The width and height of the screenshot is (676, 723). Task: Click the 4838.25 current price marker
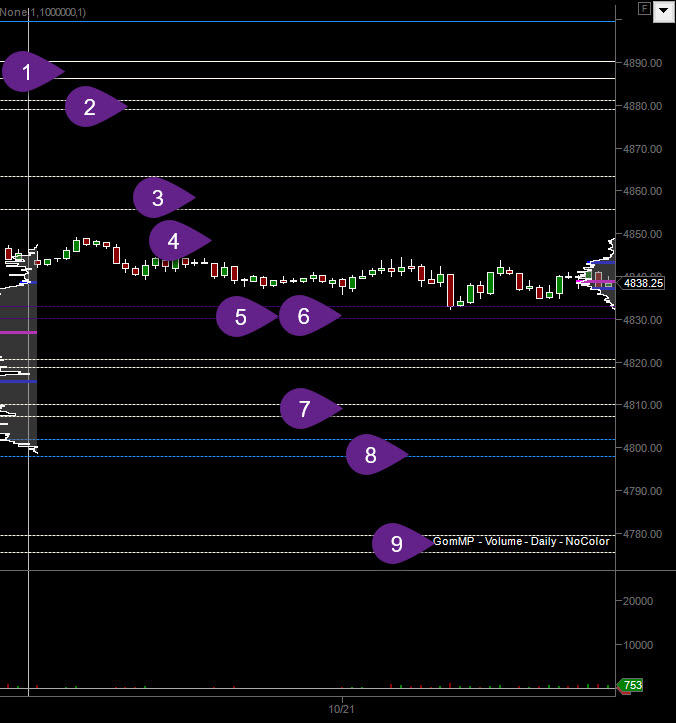(x=643, y=283)
